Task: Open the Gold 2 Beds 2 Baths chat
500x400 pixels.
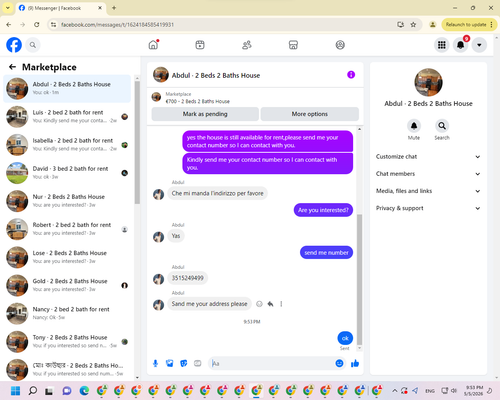Action: (x=67, y=285)
